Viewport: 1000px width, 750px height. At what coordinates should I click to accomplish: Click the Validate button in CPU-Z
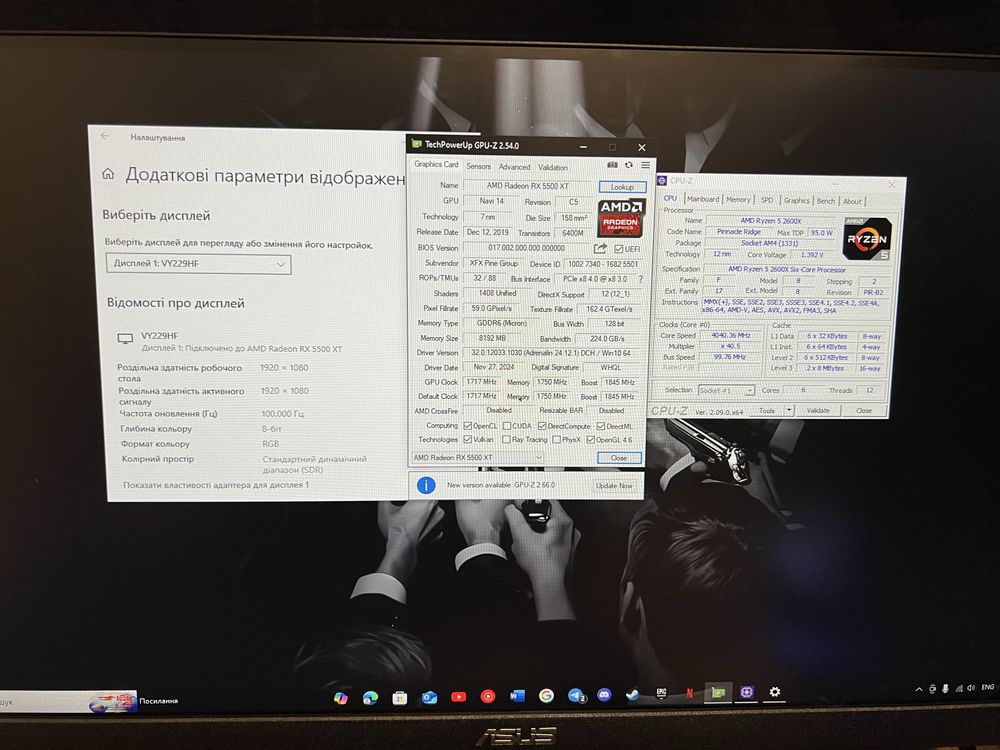click(818, 410)
